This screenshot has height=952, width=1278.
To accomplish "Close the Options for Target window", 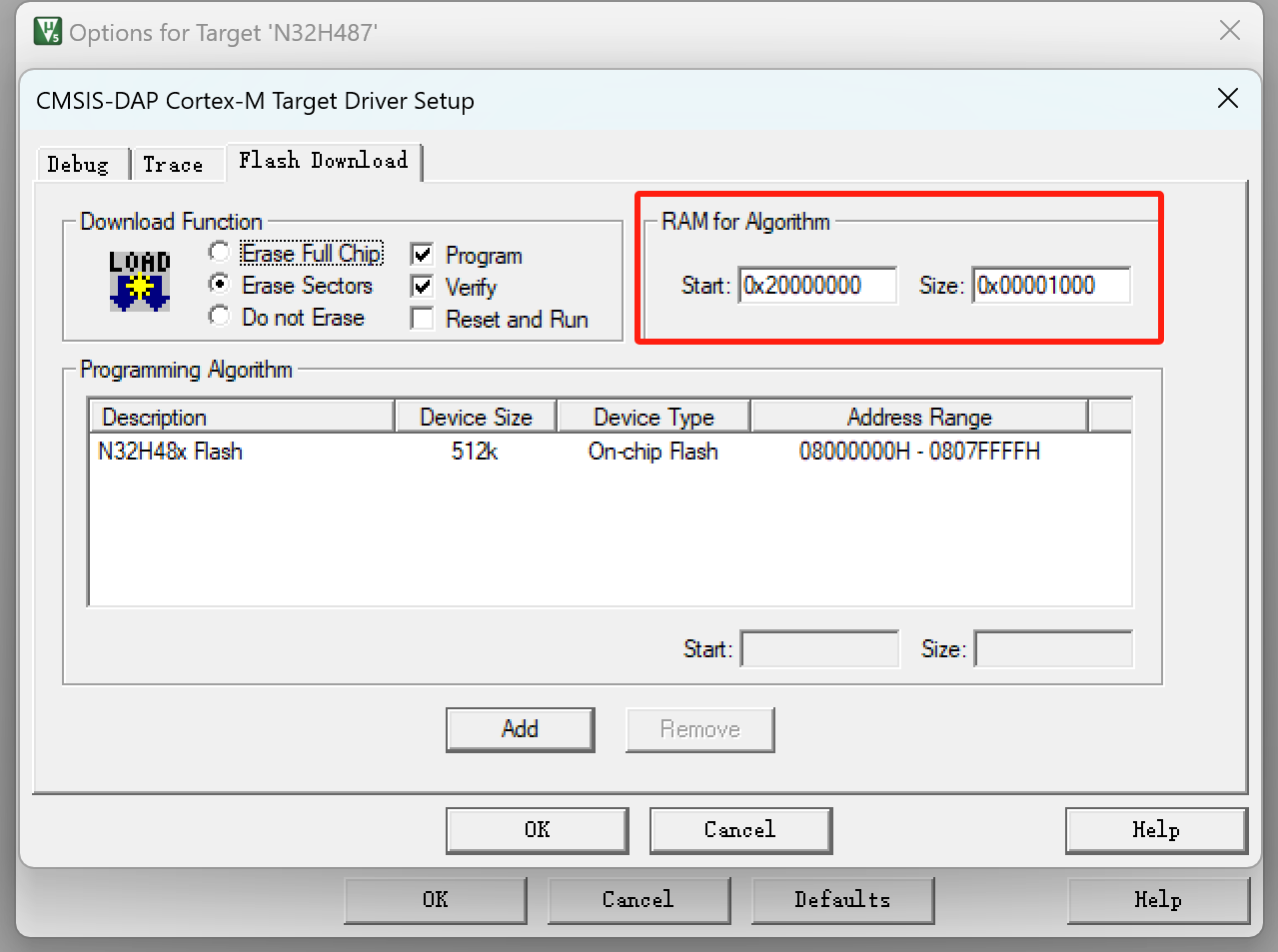I will click(1230, 31).
